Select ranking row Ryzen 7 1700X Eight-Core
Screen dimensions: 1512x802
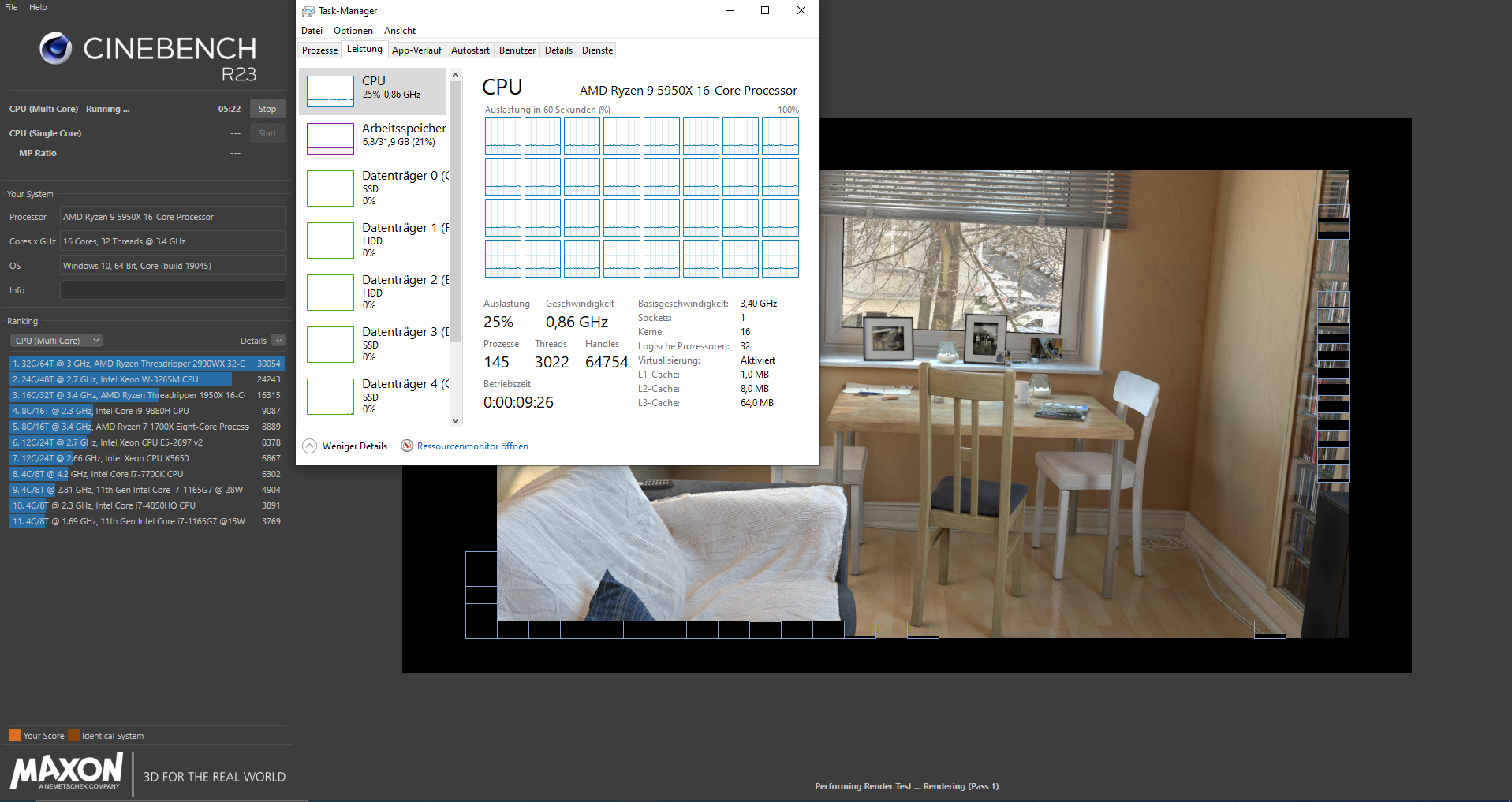click(x=147, y=427)
